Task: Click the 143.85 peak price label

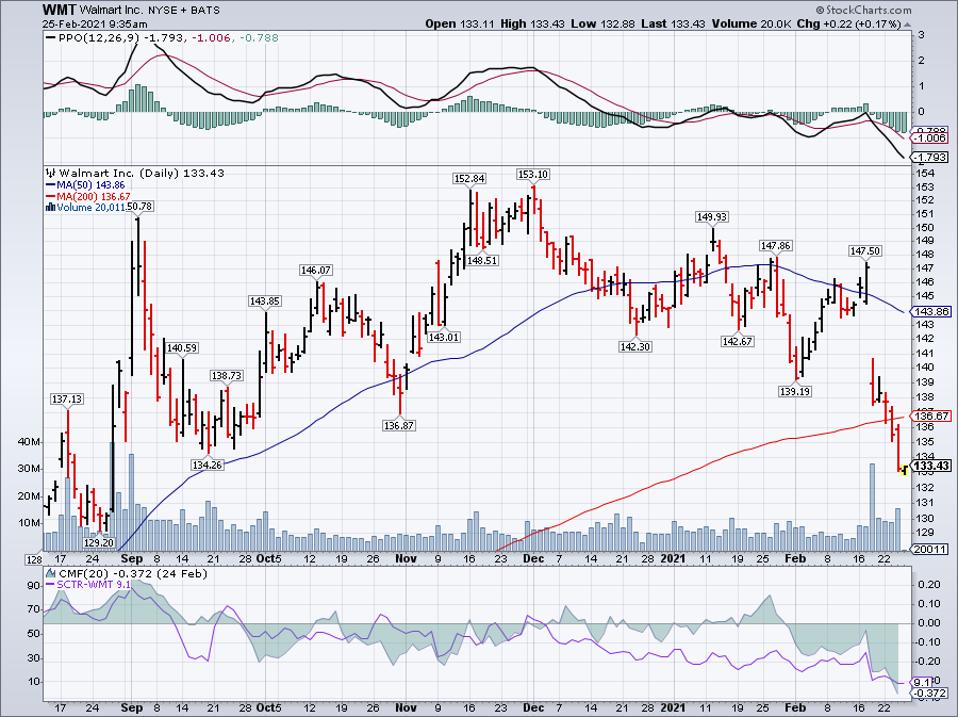Action: coord(265,301)
